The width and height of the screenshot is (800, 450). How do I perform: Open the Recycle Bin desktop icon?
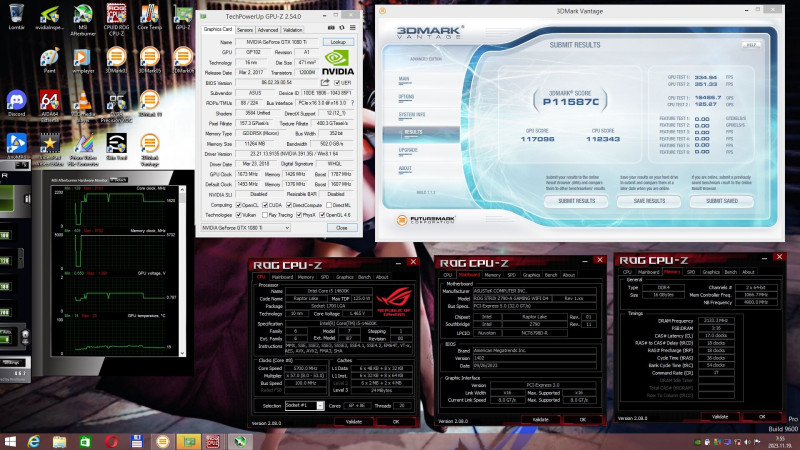pyautogui.click(x=16, y=17)
